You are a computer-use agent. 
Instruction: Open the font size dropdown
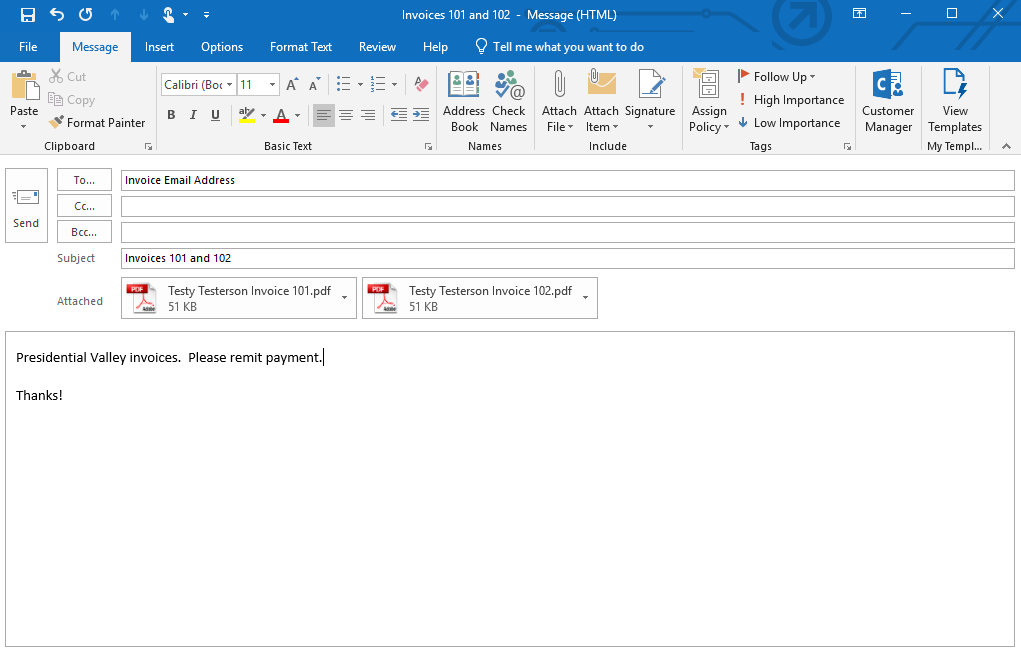tap(271, 84)
